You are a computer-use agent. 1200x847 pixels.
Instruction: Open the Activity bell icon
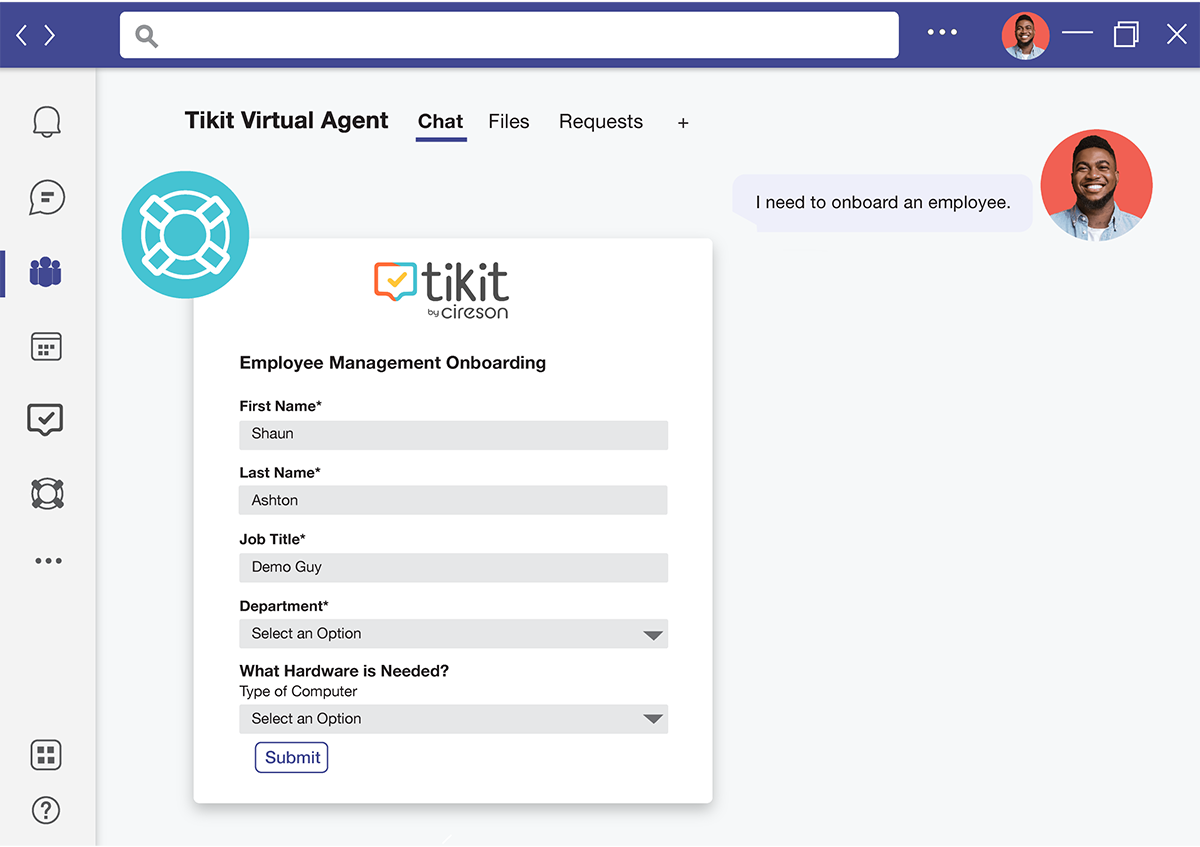click(x=47, y=121)
